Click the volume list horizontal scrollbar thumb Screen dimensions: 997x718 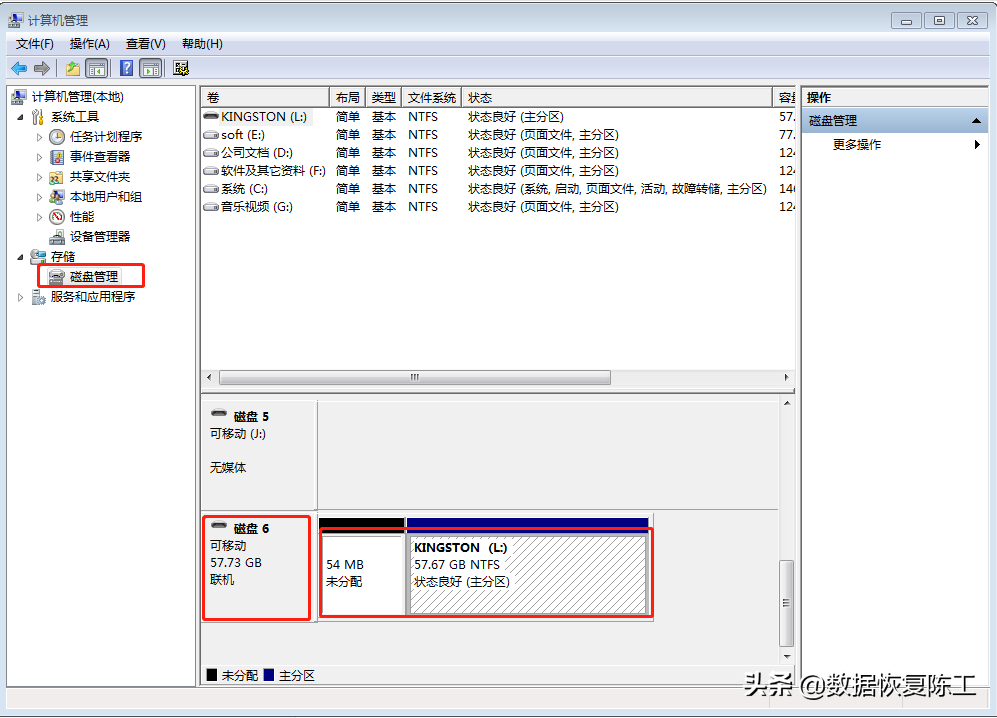click(x=415, y=378)
